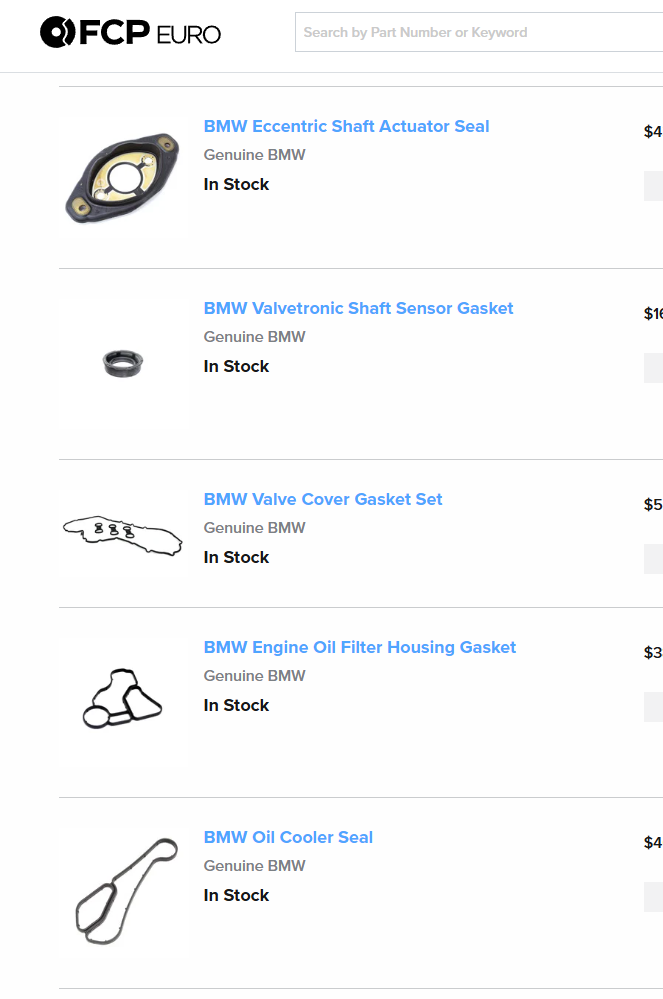
Task: Click the Valve Cover Gasket Set image
Action: 122,533
